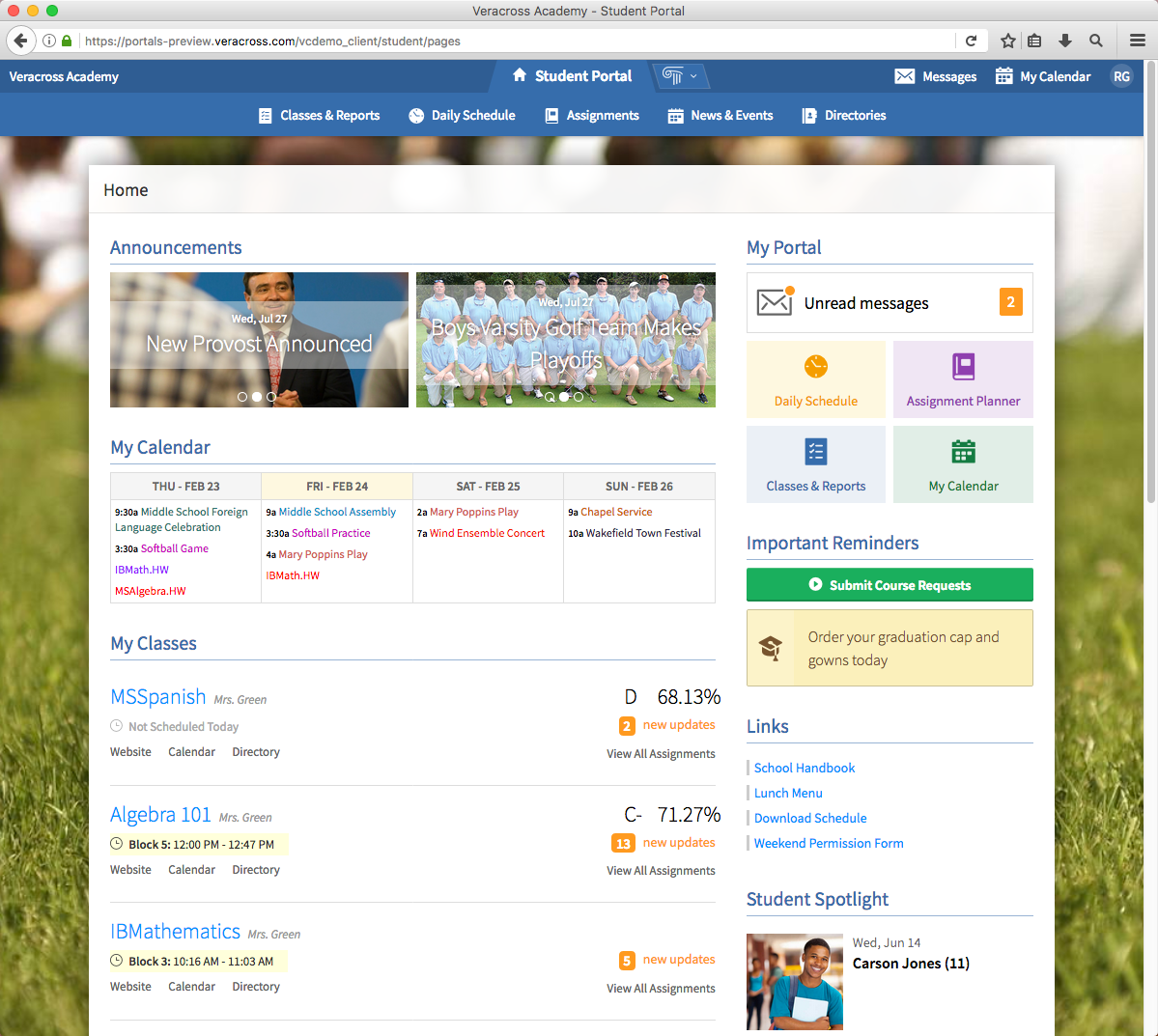The height and width of the screenshot is (1036, 1158).
Task: Select the Daily Schedule clock tile
Action: 815,378
